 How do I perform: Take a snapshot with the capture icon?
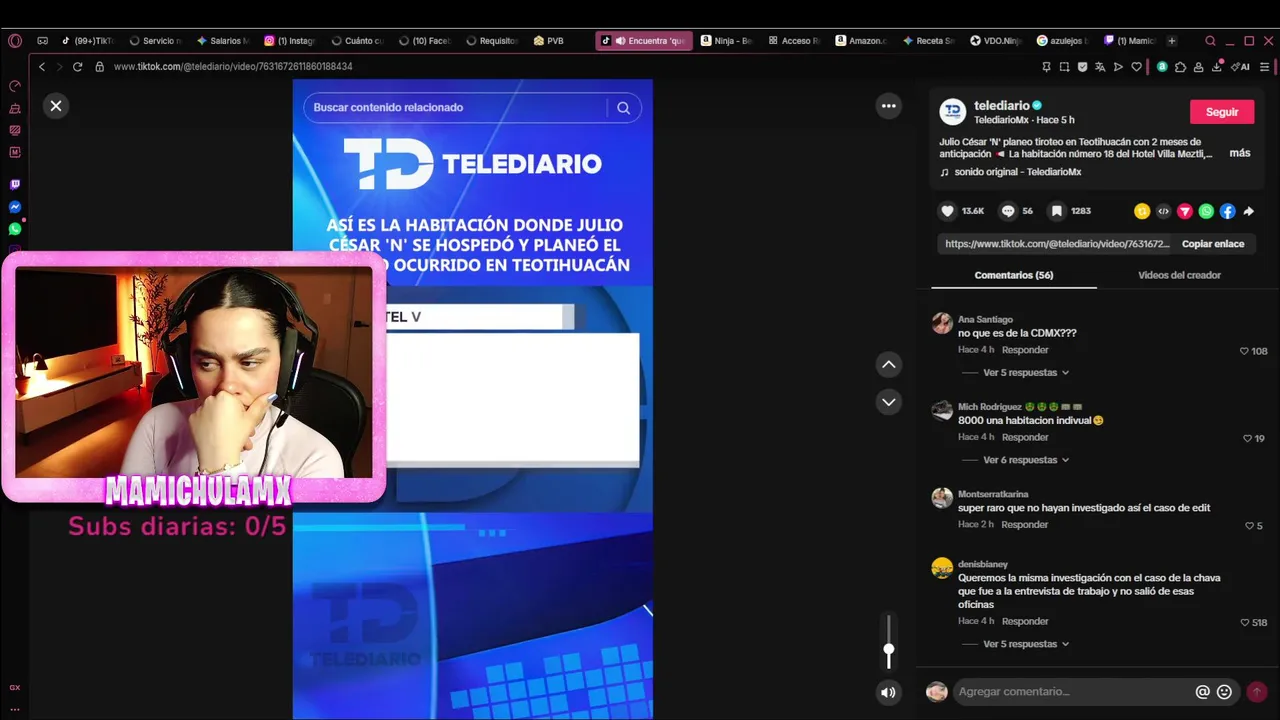(1064, 67)
